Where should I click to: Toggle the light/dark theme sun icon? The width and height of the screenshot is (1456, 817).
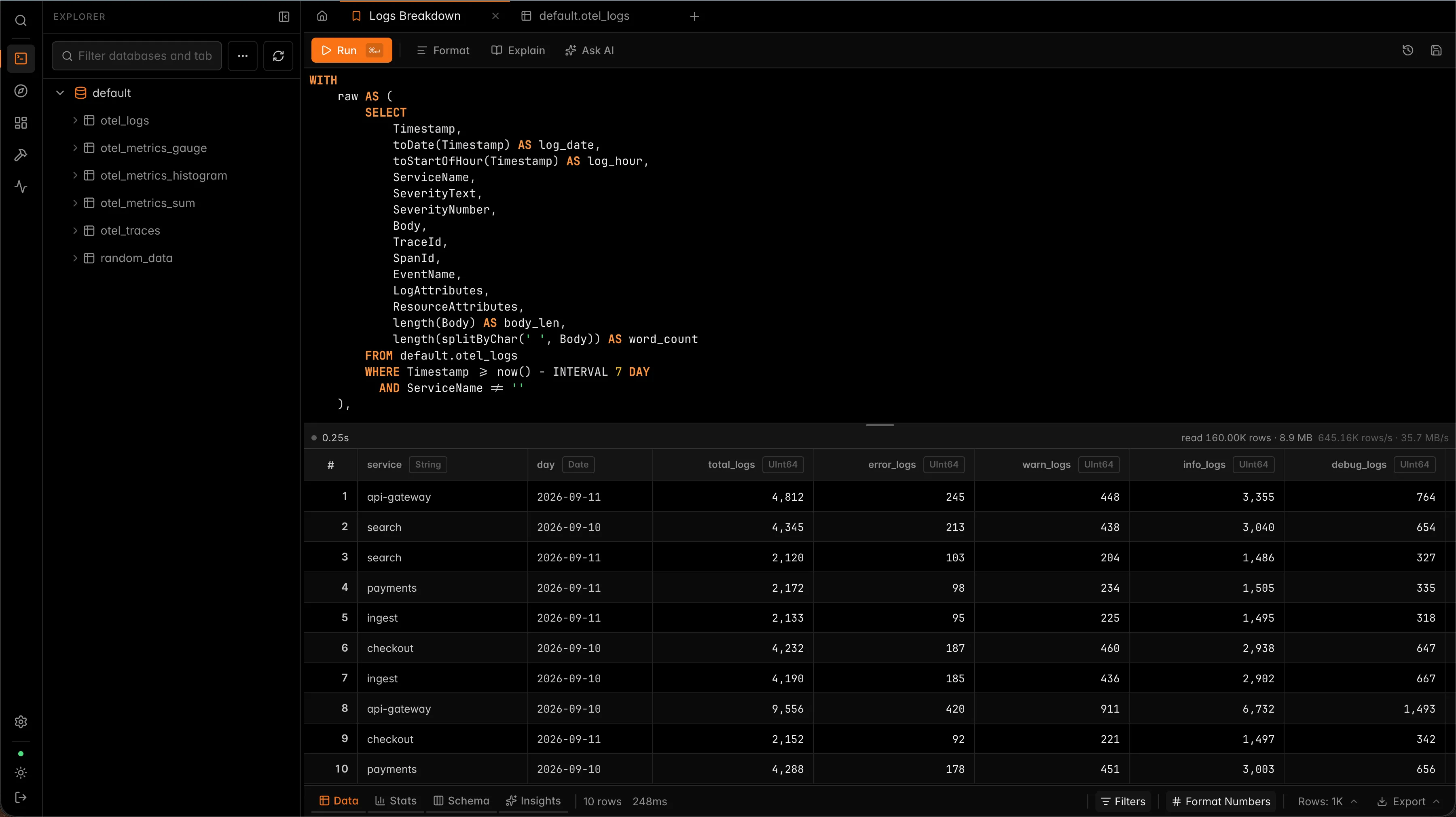[21, 773]
